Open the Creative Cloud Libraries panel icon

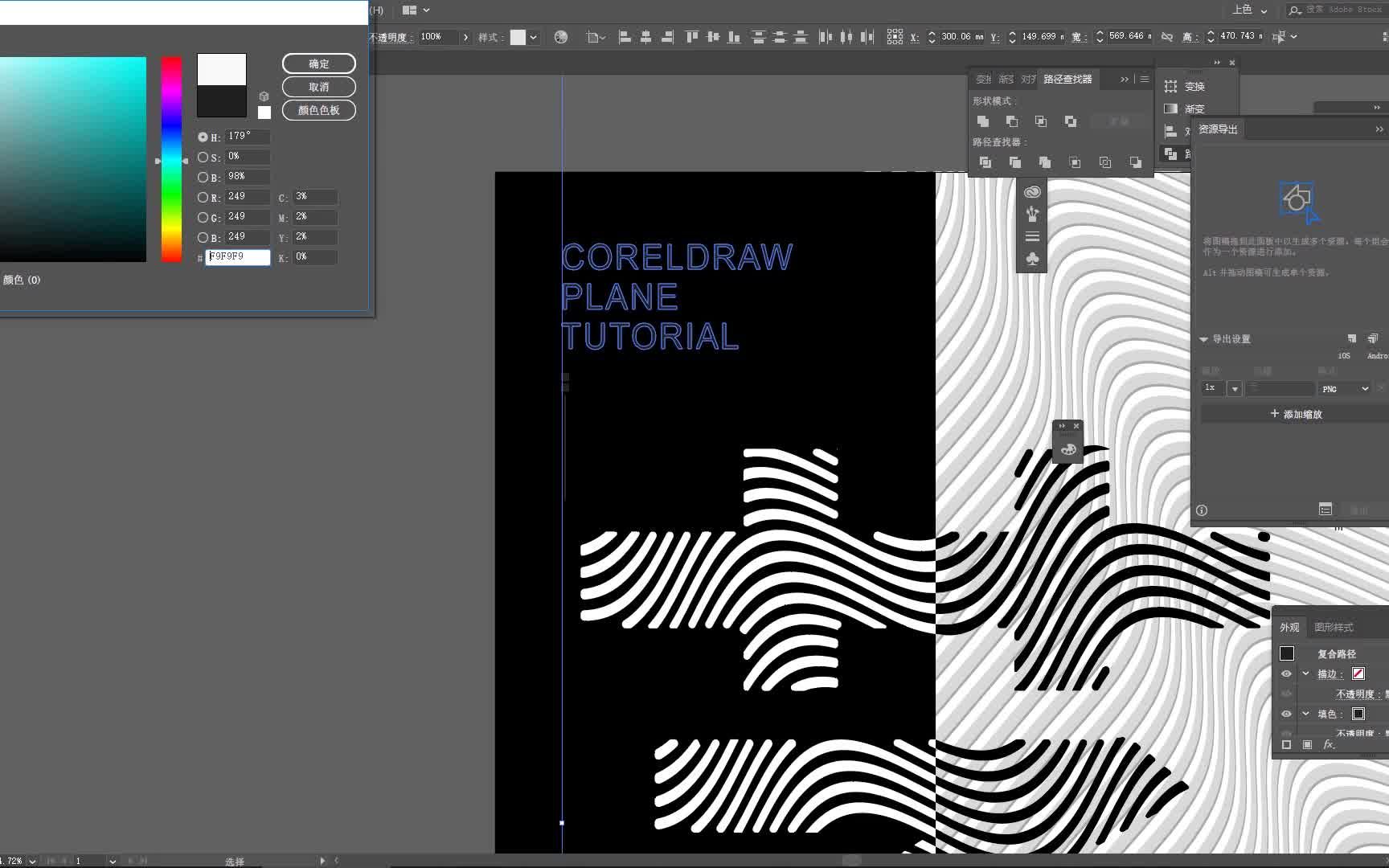(x=1032, y=191)
